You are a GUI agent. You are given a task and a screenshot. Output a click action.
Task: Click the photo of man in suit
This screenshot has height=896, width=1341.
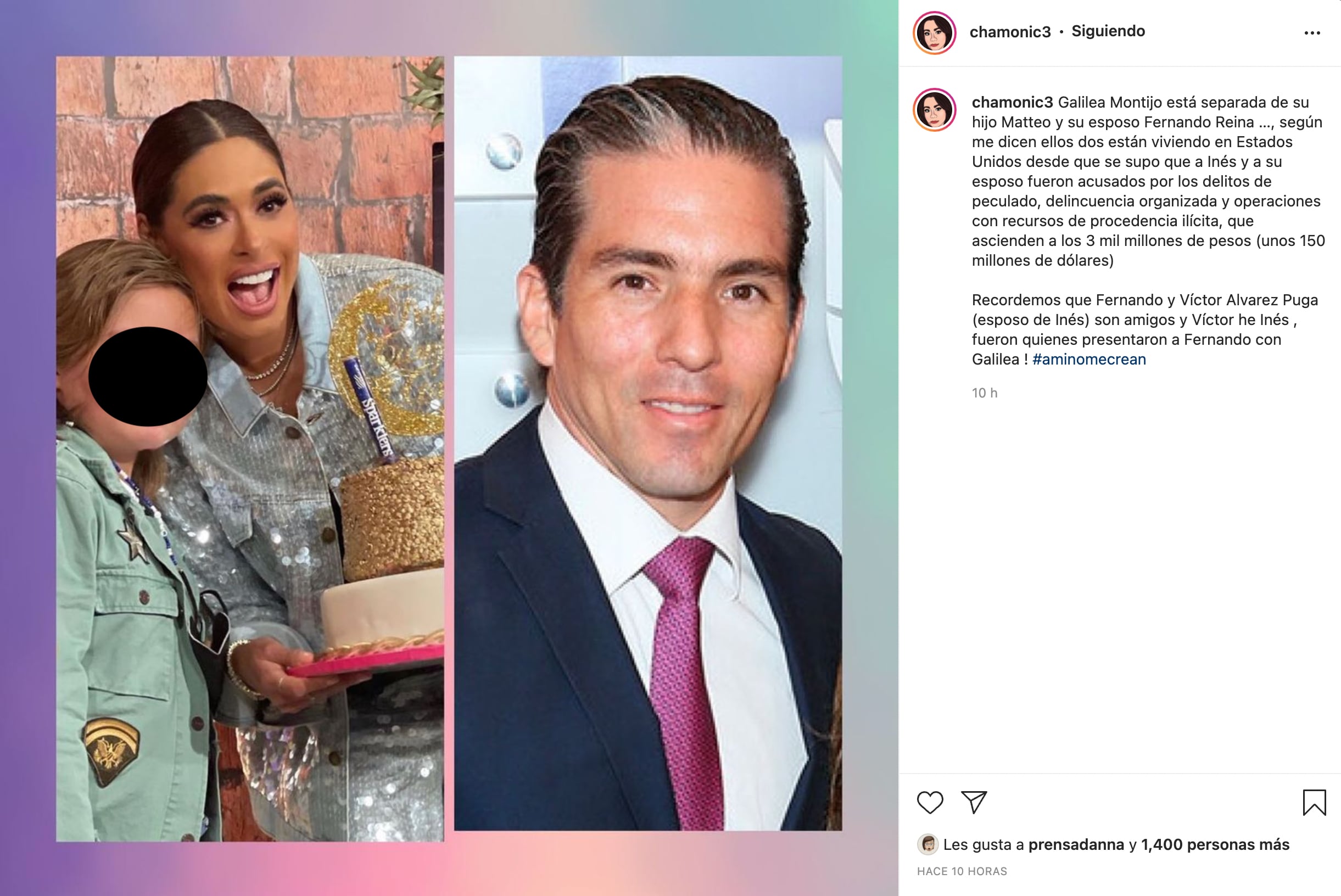point(647,443)
